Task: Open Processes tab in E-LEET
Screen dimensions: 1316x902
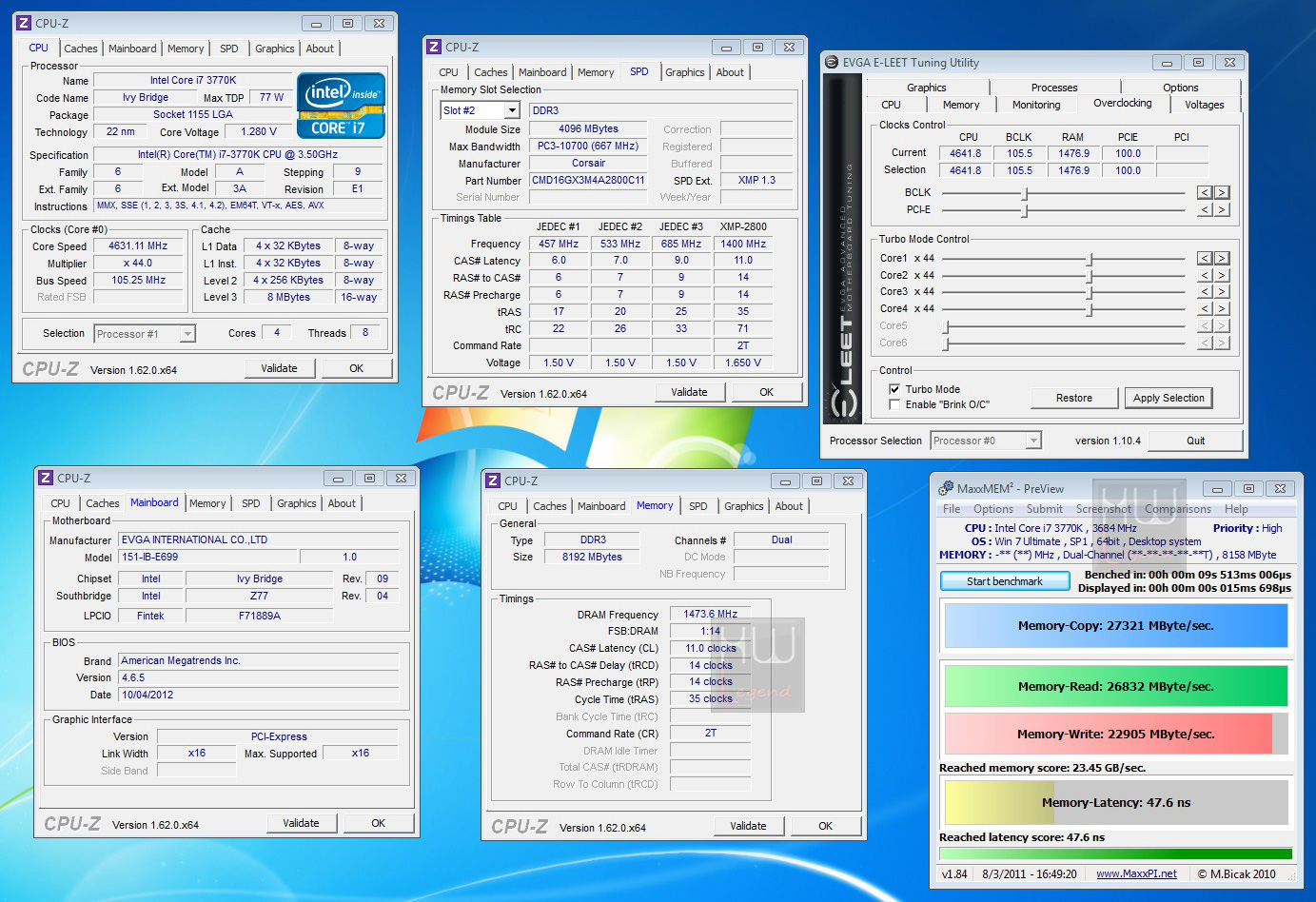Action: click(x=1054, y=88)
